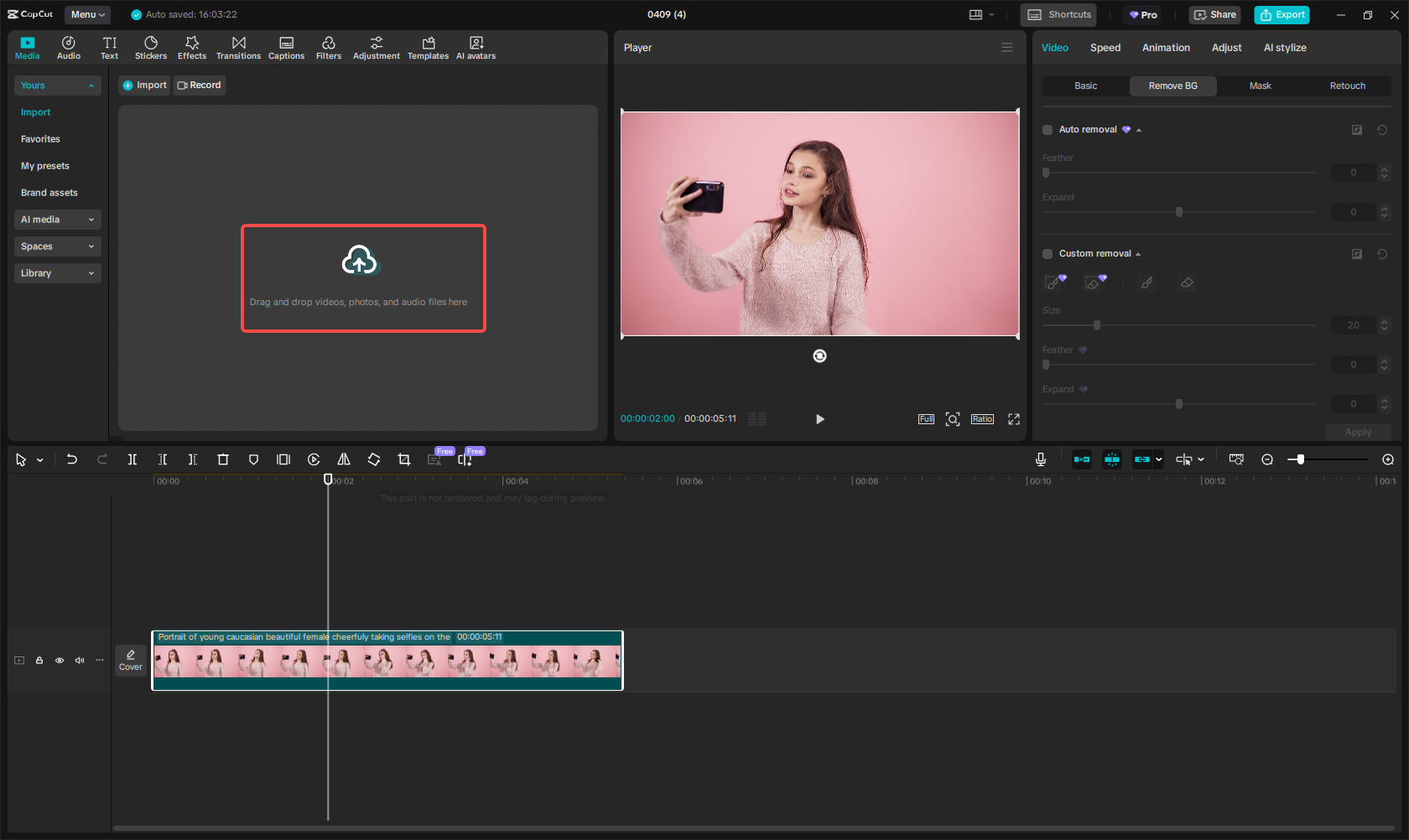Screen dimensions: 1409x840
Task: Open the voiceover recording microphone tool
Action: point(1040,459)
